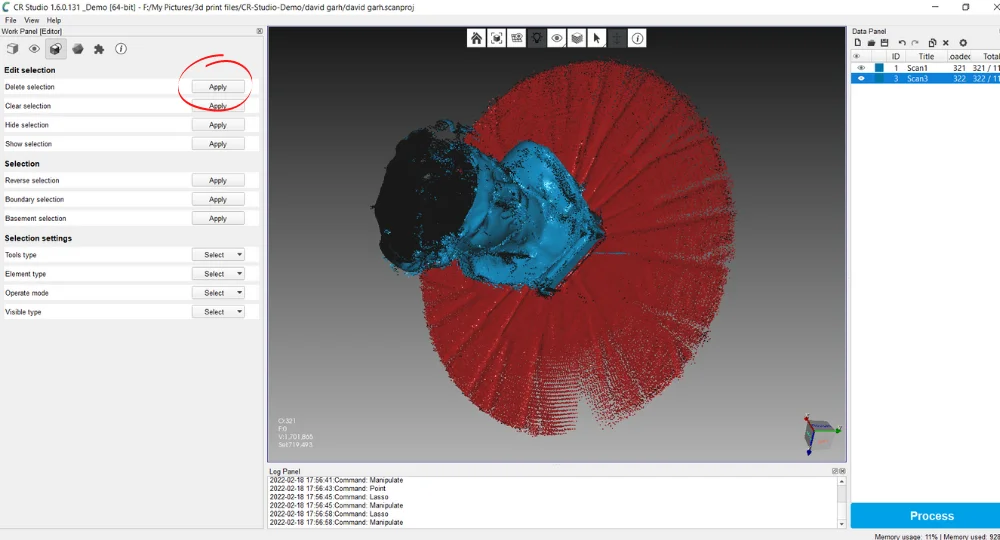Viewport: 1000px width, 540px height.
Task: Click the delete X icon in Data Panel
Action: click(946, 43)
